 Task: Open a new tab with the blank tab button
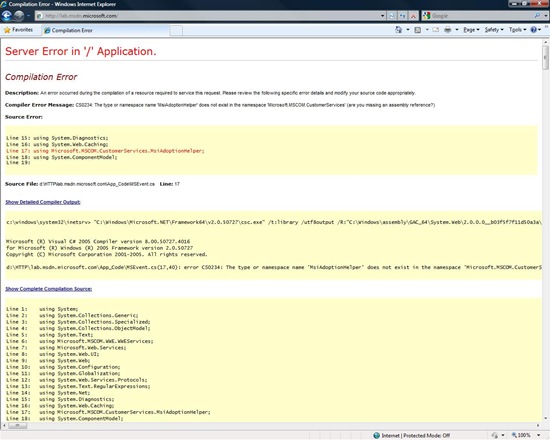click(x=176, y=31)
